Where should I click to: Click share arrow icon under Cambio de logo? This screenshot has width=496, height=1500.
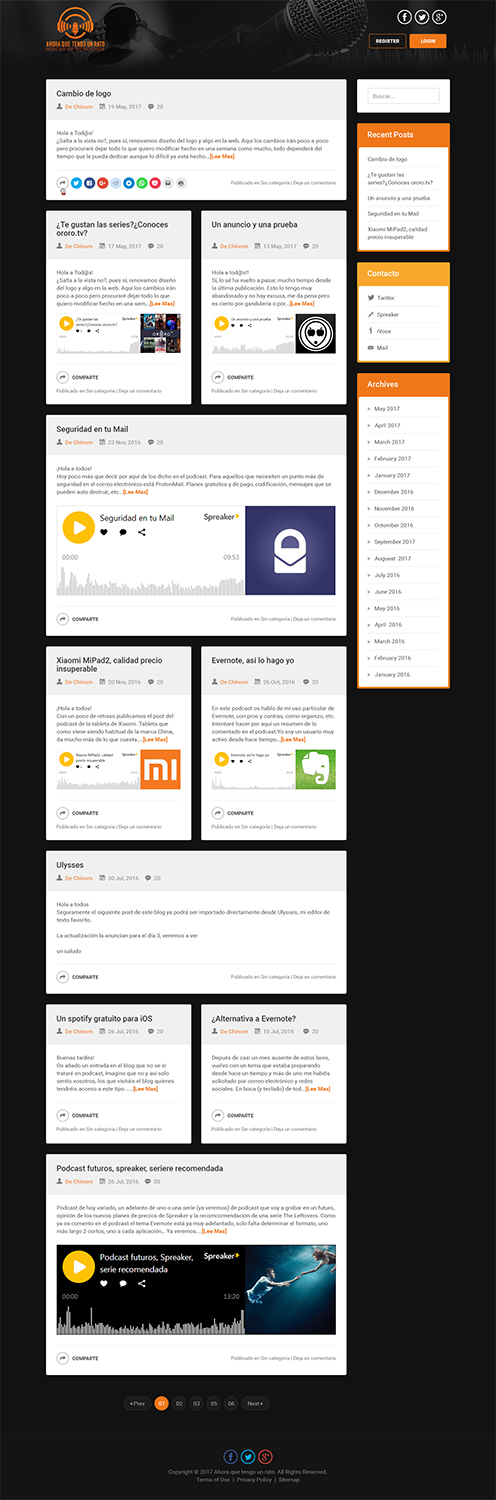(x=62, y=183)
